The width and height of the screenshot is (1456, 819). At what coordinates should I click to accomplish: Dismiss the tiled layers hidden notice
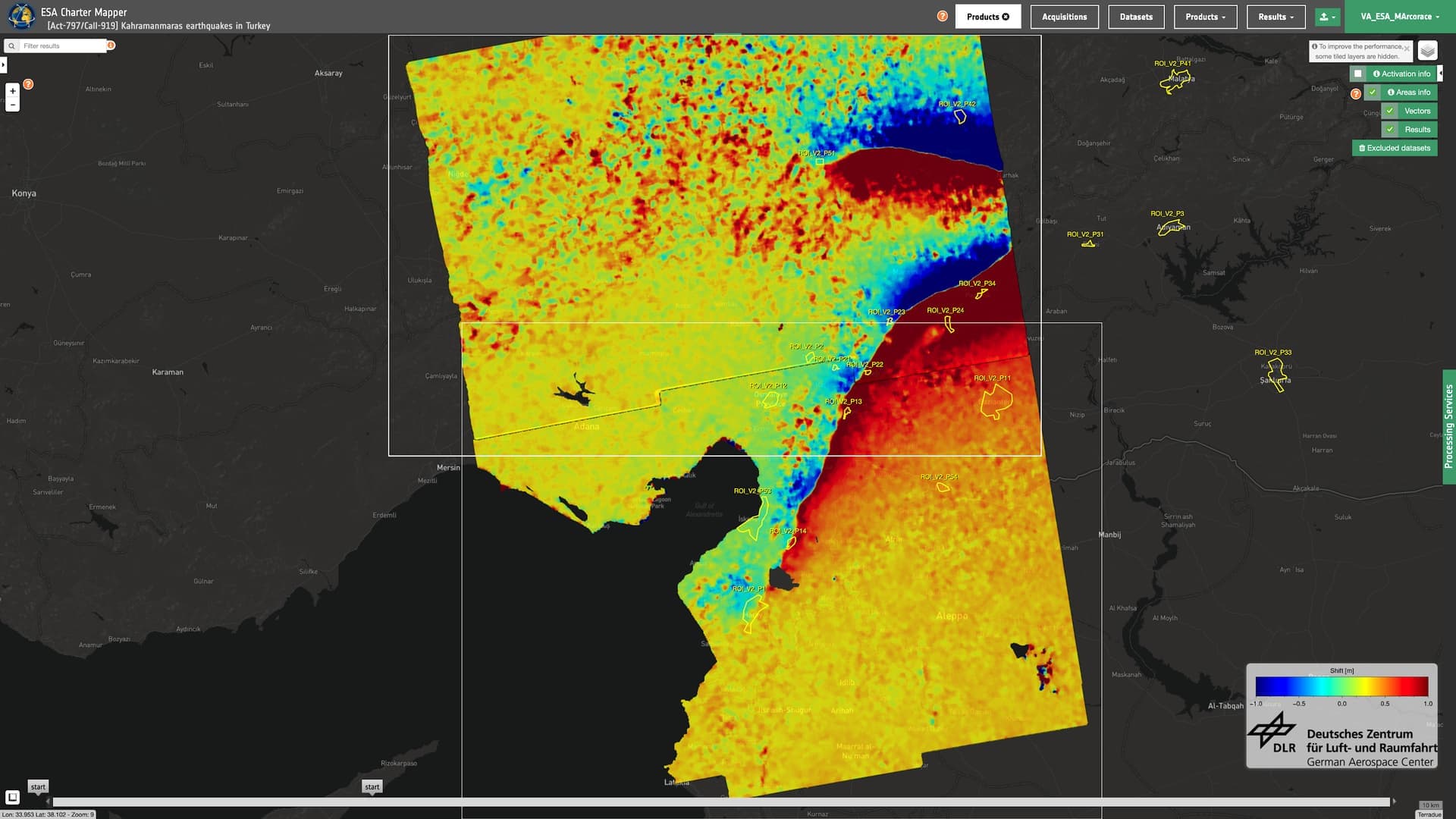(1407, 48)
